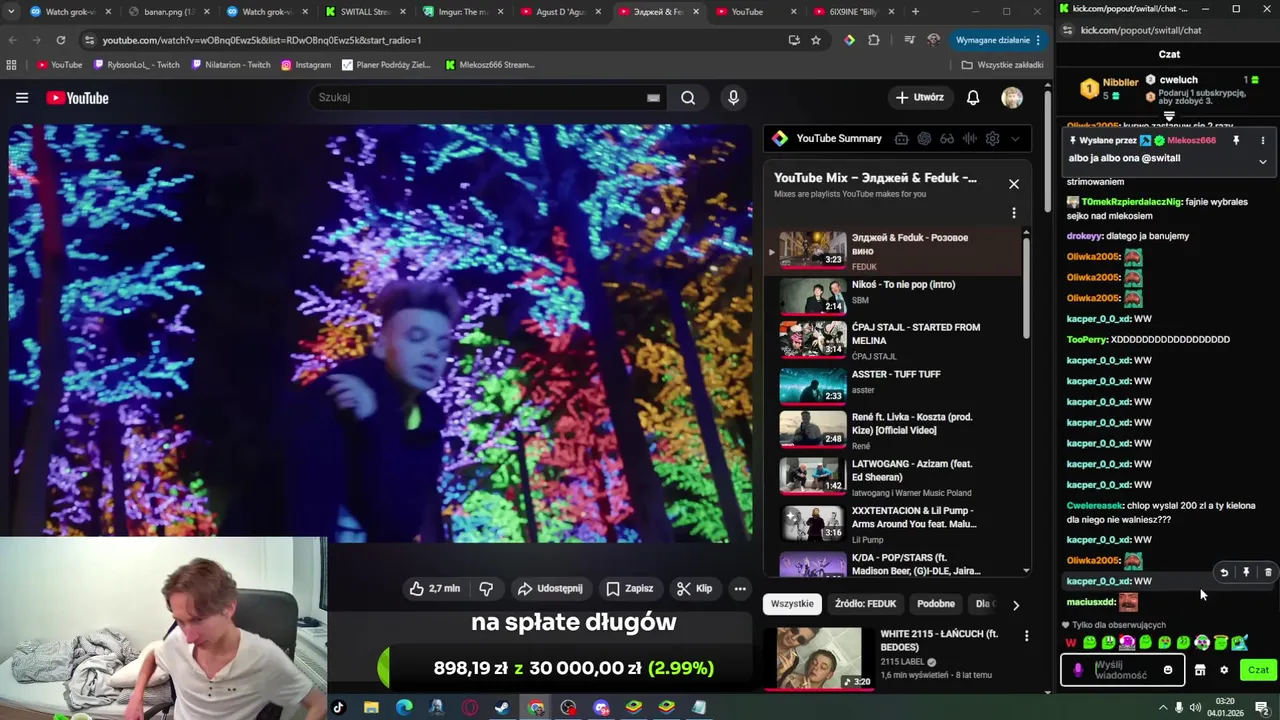This screenshot has height=720, width=1280.
Task: Click the ChatGPT icon in YouTube Summary bar
Action: tap(924, 139)
